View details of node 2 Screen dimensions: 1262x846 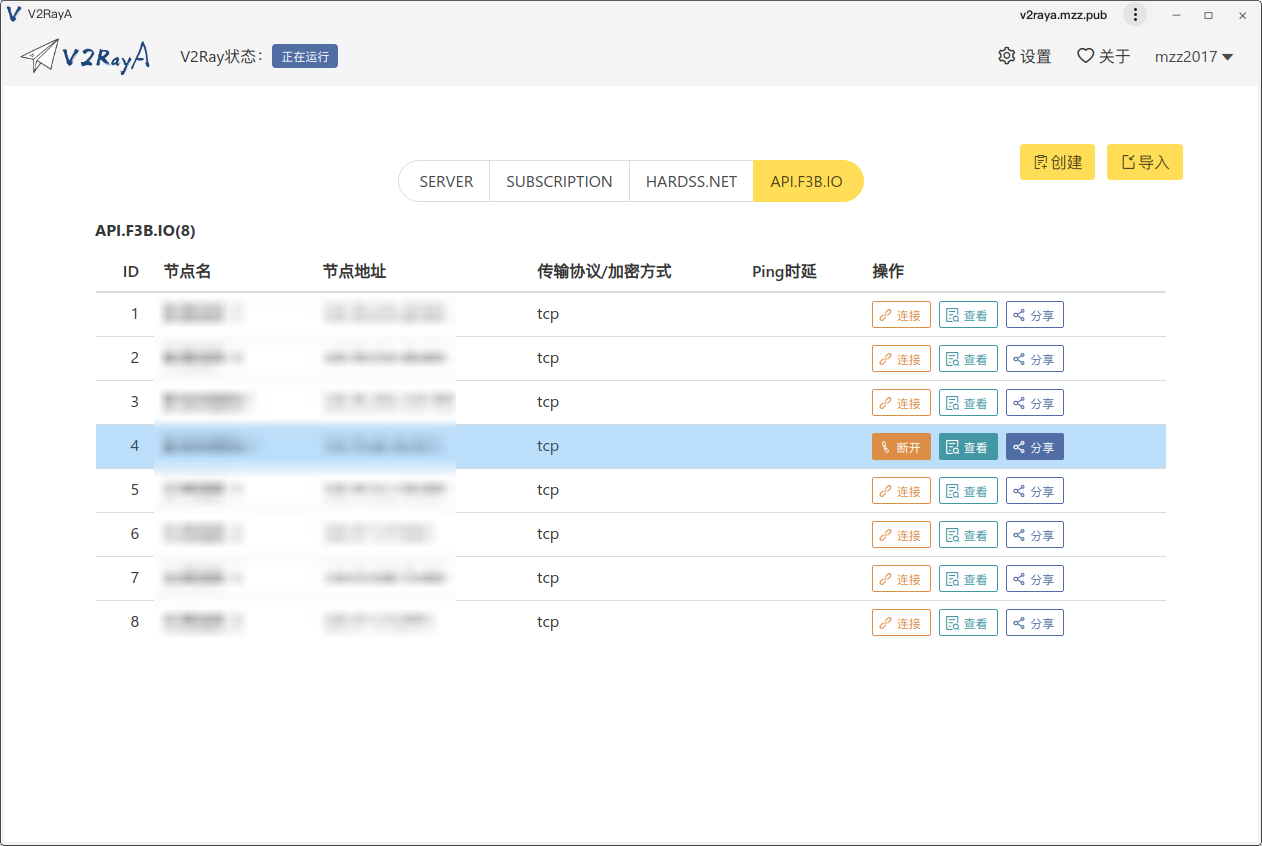pos(968,359)
